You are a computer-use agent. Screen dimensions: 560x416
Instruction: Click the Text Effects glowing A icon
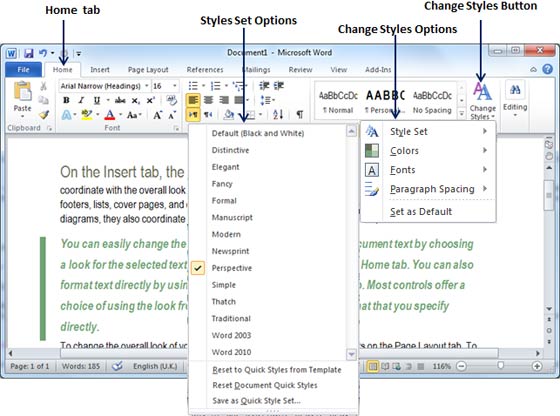pyautogui.click(x=67, y=115)
